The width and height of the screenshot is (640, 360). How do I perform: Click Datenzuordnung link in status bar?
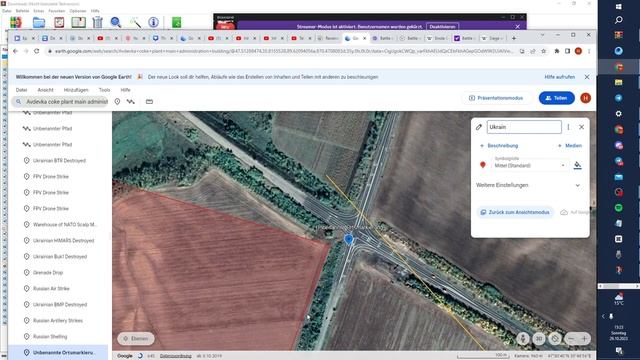click(x=176, y=356)
